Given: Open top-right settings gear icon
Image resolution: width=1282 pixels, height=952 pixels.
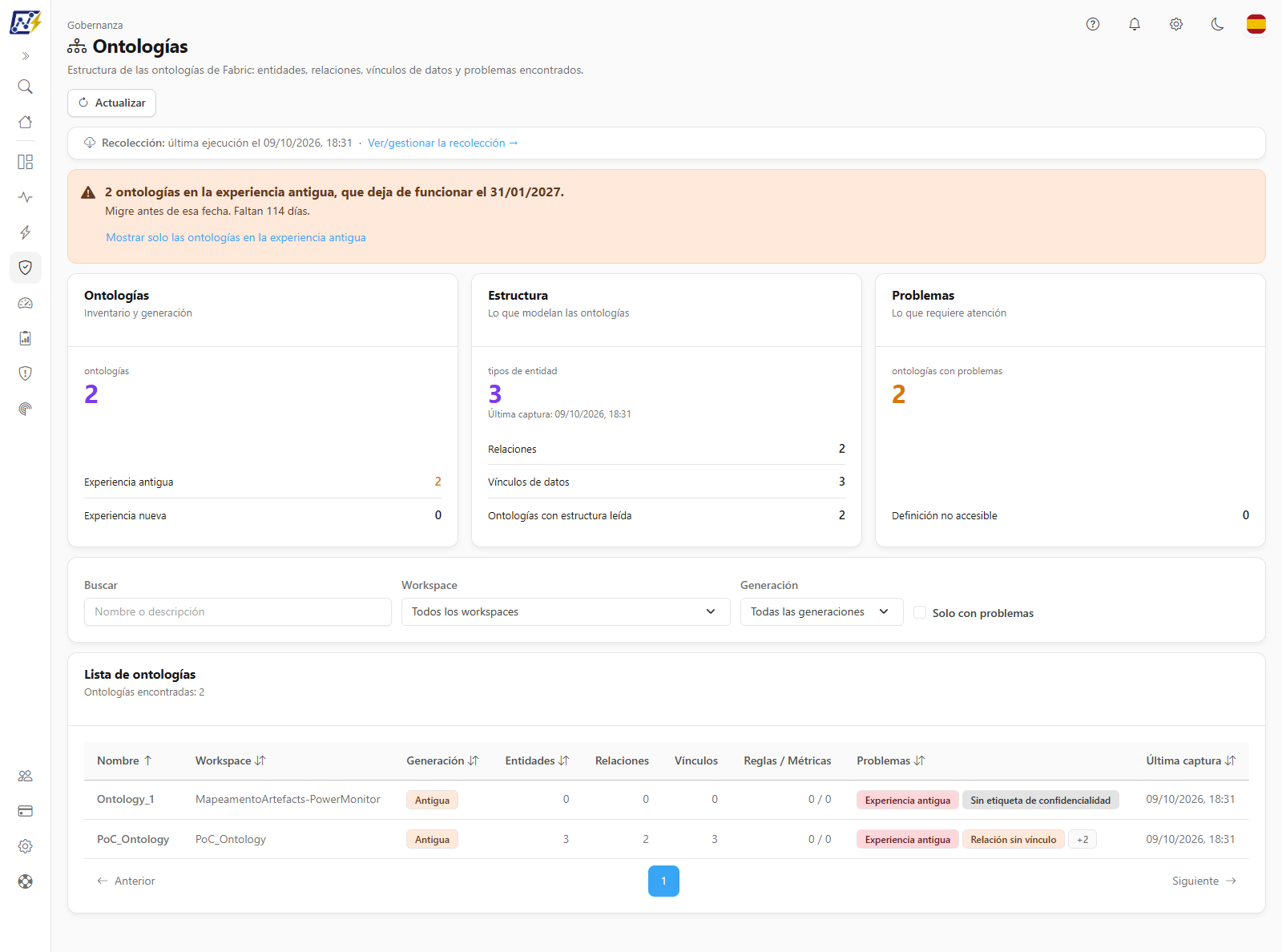Looking at the screenshot, I should [1176, 24].
